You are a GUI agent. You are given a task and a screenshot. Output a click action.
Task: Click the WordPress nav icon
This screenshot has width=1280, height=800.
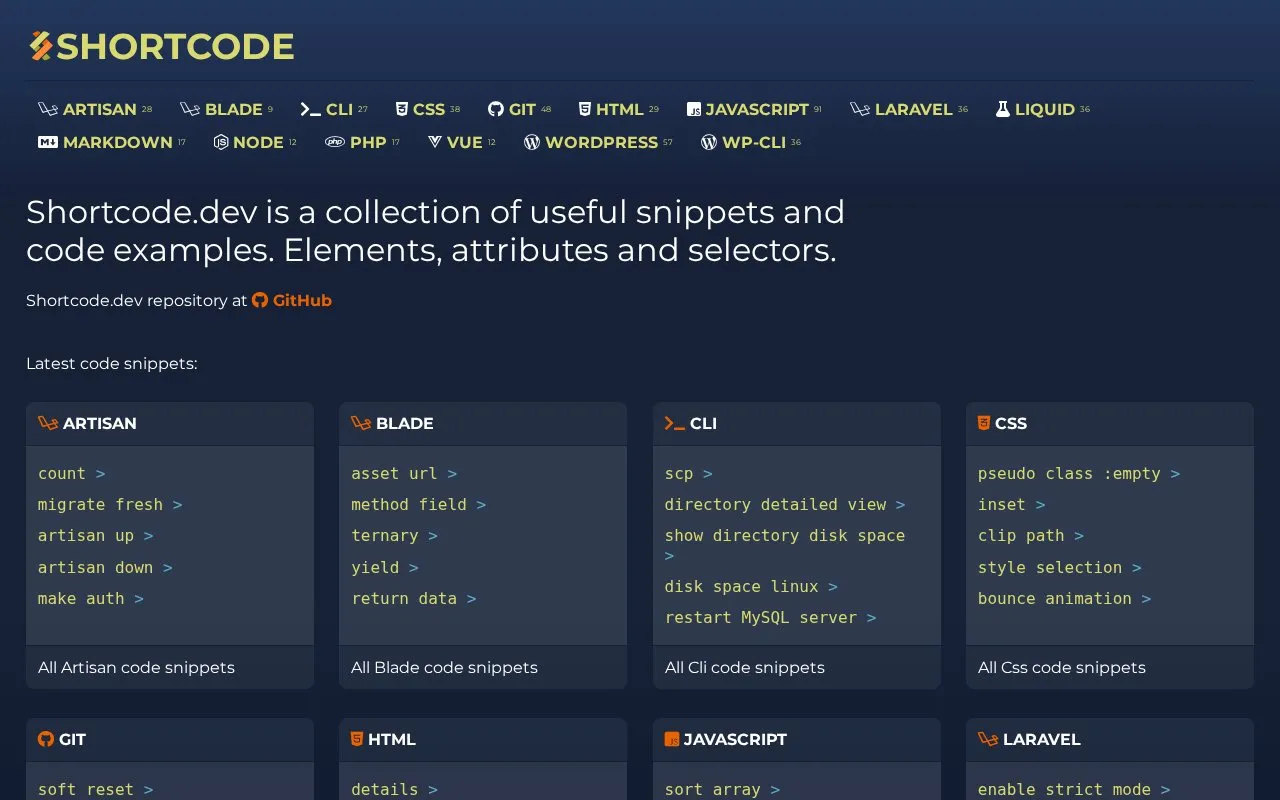click(532, 142)
